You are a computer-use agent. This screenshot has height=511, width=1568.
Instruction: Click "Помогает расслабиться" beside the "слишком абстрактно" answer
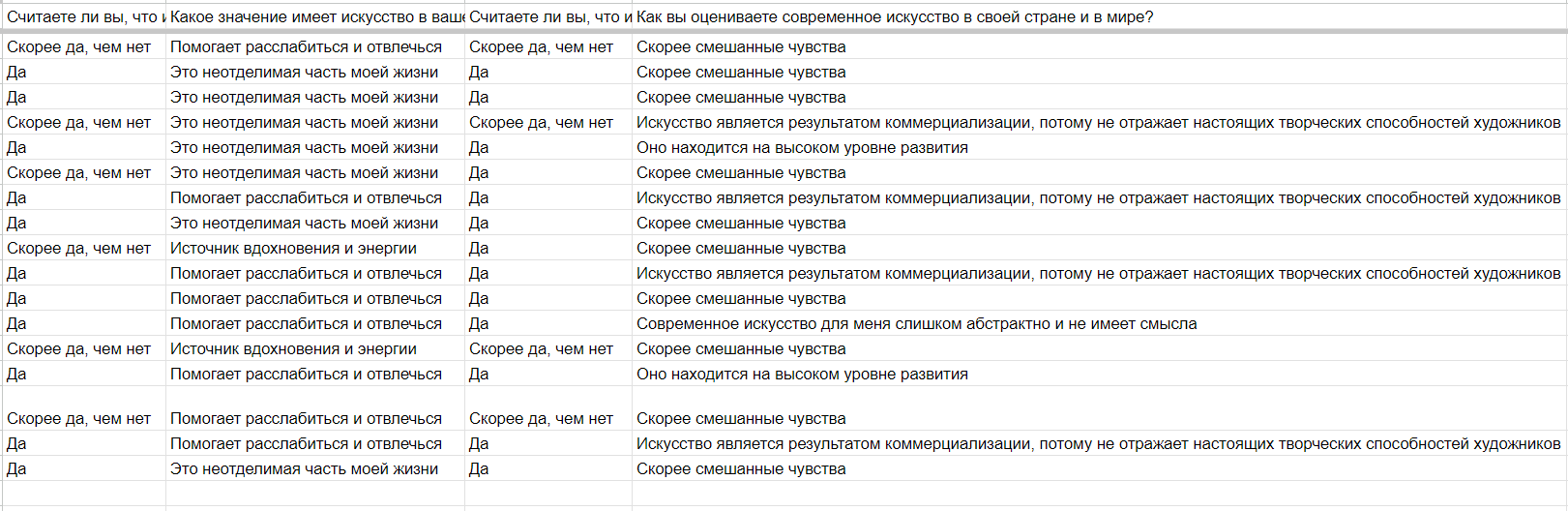point(315,323)
